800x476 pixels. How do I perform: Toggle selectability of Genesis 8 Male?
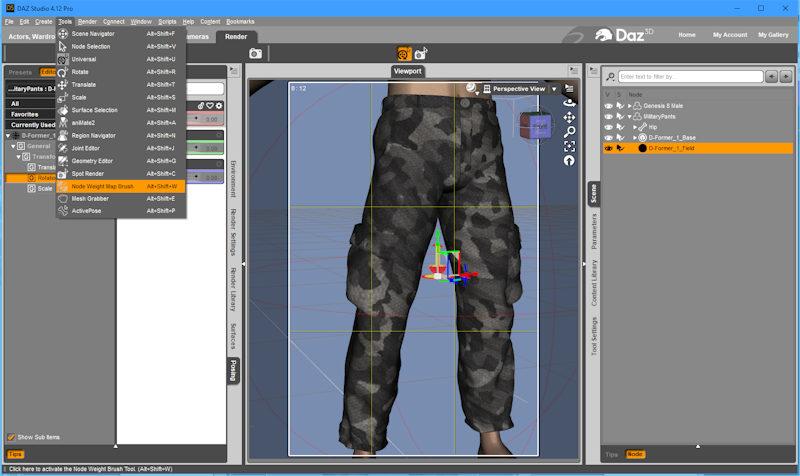(620, 106)
